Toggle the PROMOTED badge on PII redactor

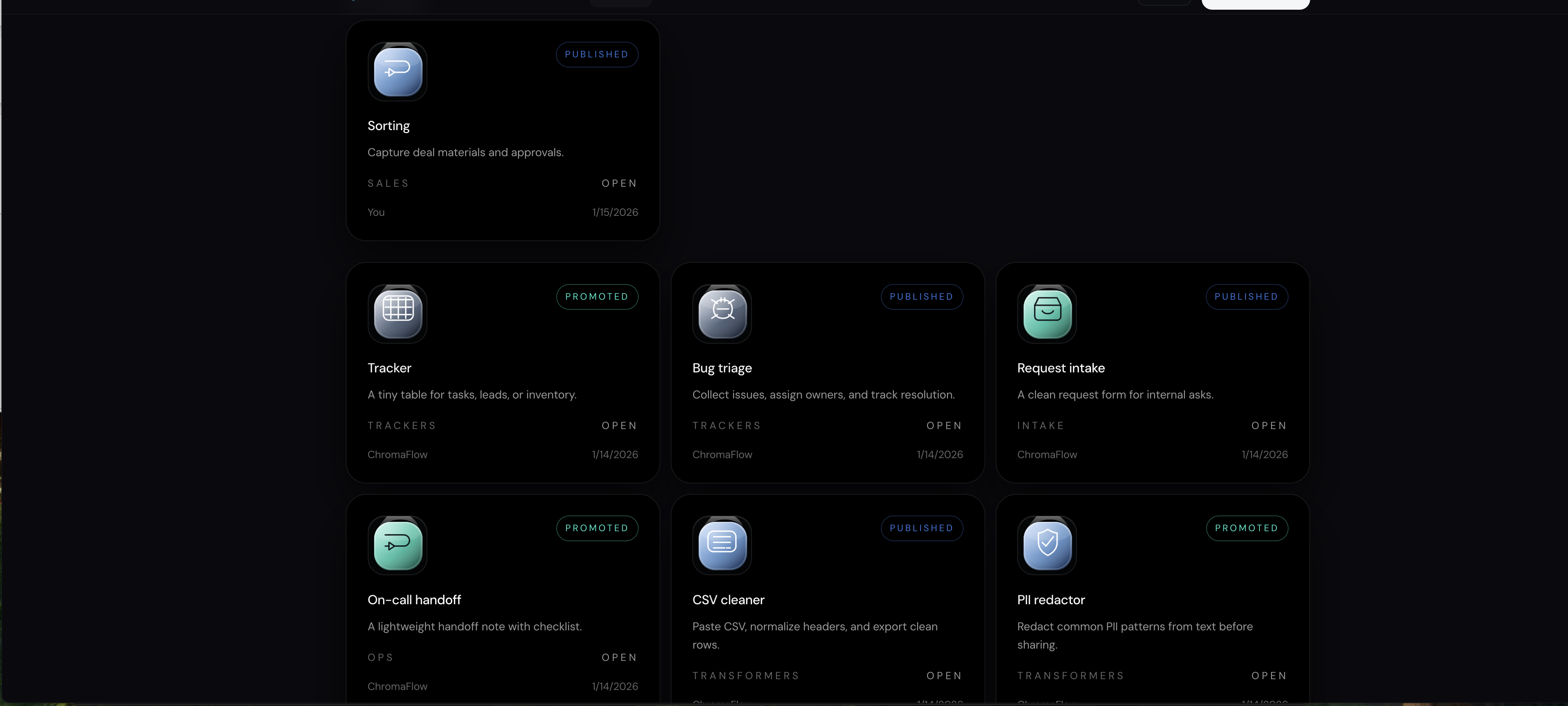point(1246,528)
